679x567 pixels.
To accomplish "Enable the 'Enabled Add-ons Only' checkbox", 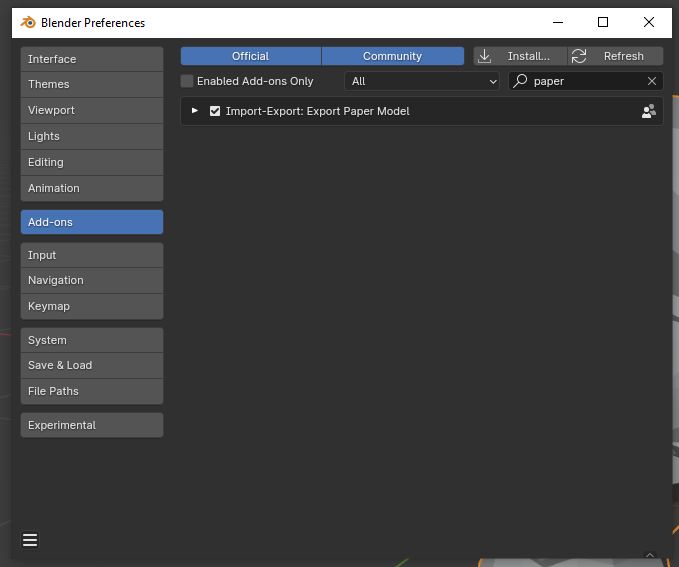I will 187,81.
